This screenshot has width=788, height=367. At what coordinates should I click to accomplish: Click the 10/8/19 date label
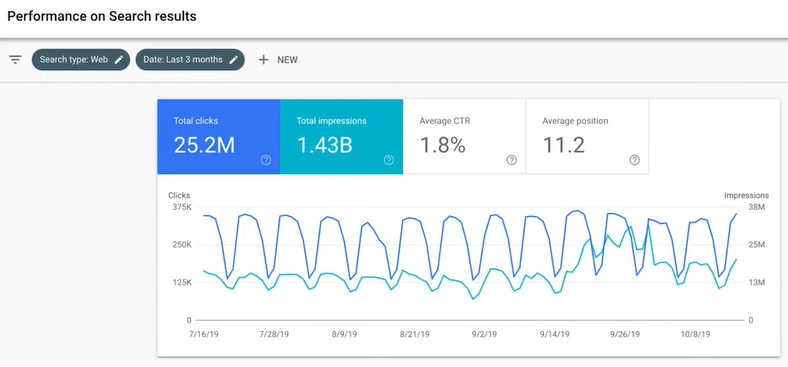696,334
